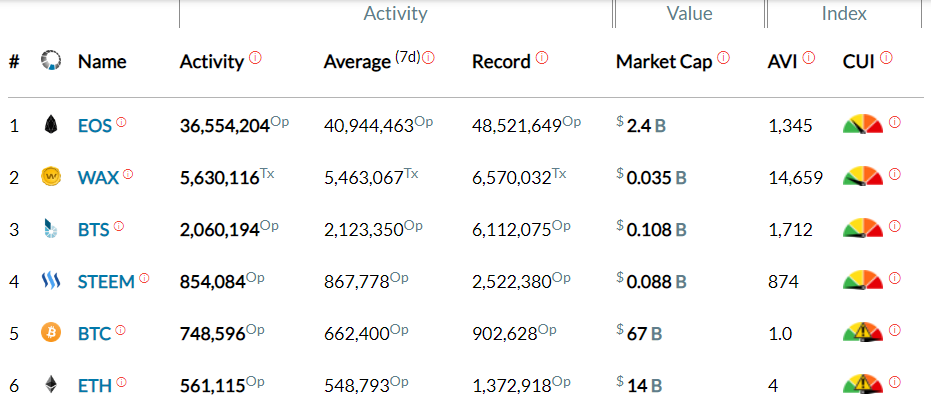931x407 pixels.
Task: Click ETH record value 1,372,918
Action: pos(512,386)
